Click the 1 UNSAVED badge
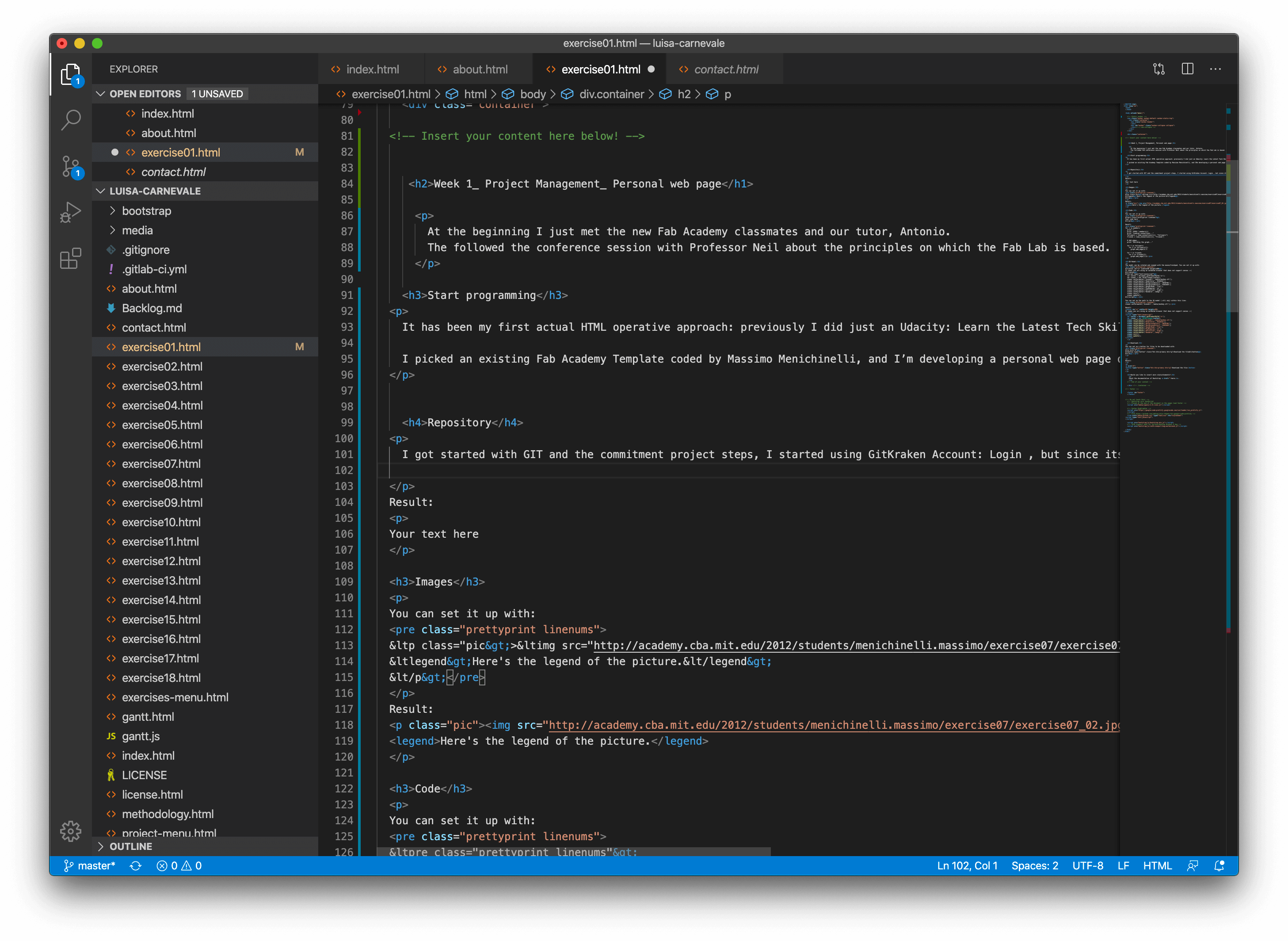The width and height of the screenshot is (1288, 941). click(217, 93)
